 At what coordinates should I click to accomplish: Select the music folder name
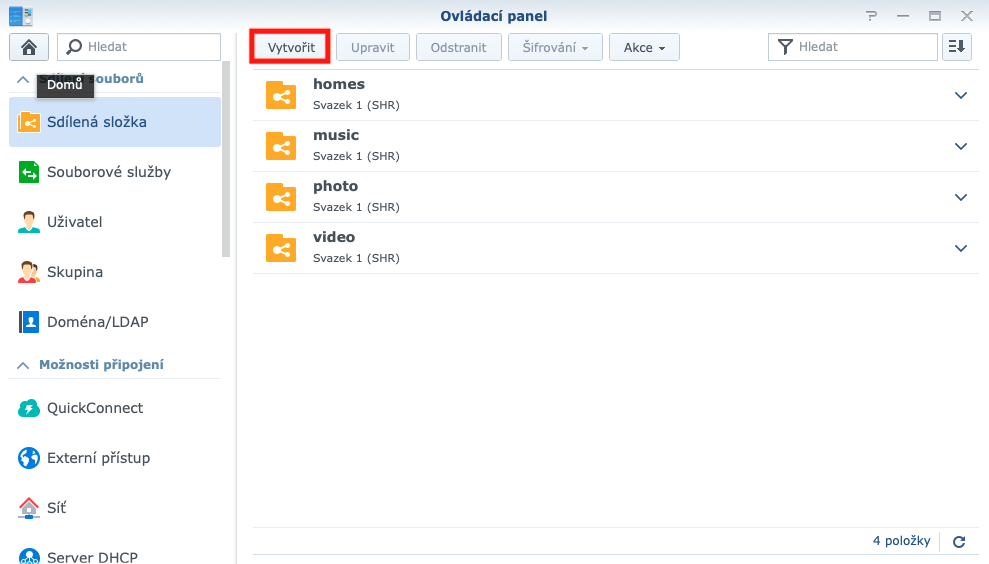point(336,136)
